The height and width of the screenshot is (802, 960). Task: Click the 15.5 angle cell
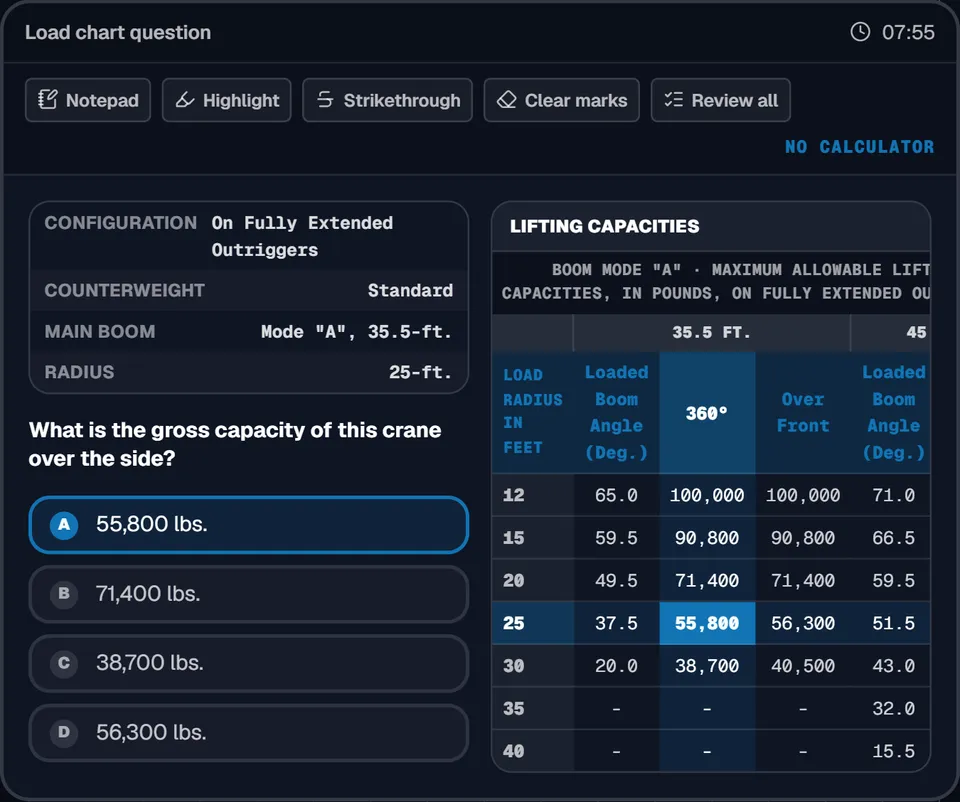click(893, 751)
